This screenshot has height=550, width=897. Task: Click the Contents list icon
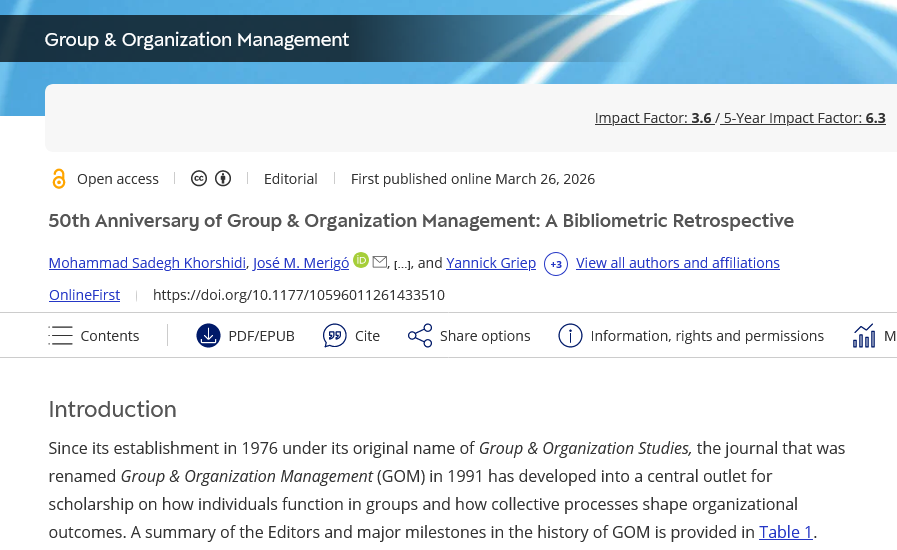tap(60, 335)
